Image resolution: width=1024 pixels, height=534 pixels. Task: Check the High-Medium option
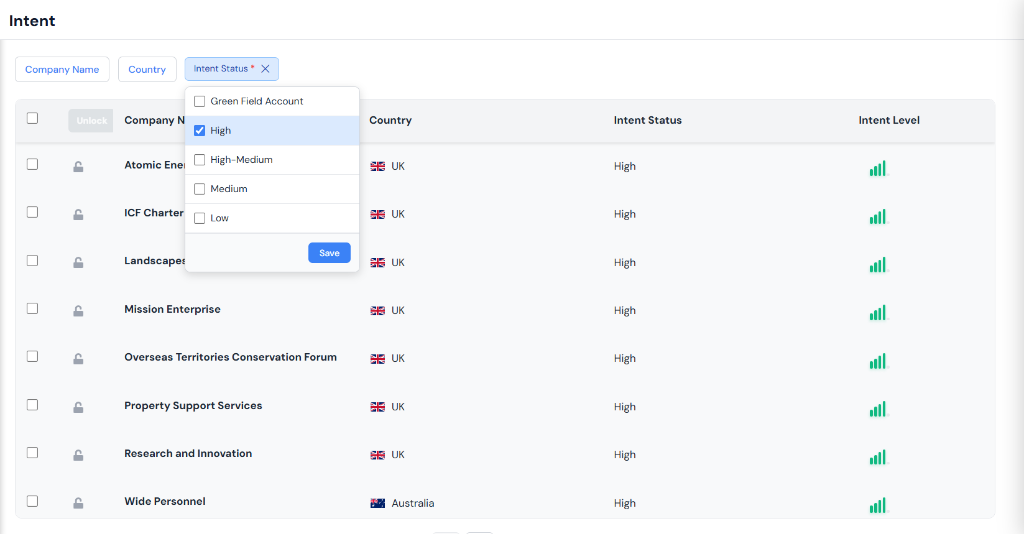click(200, 160)
